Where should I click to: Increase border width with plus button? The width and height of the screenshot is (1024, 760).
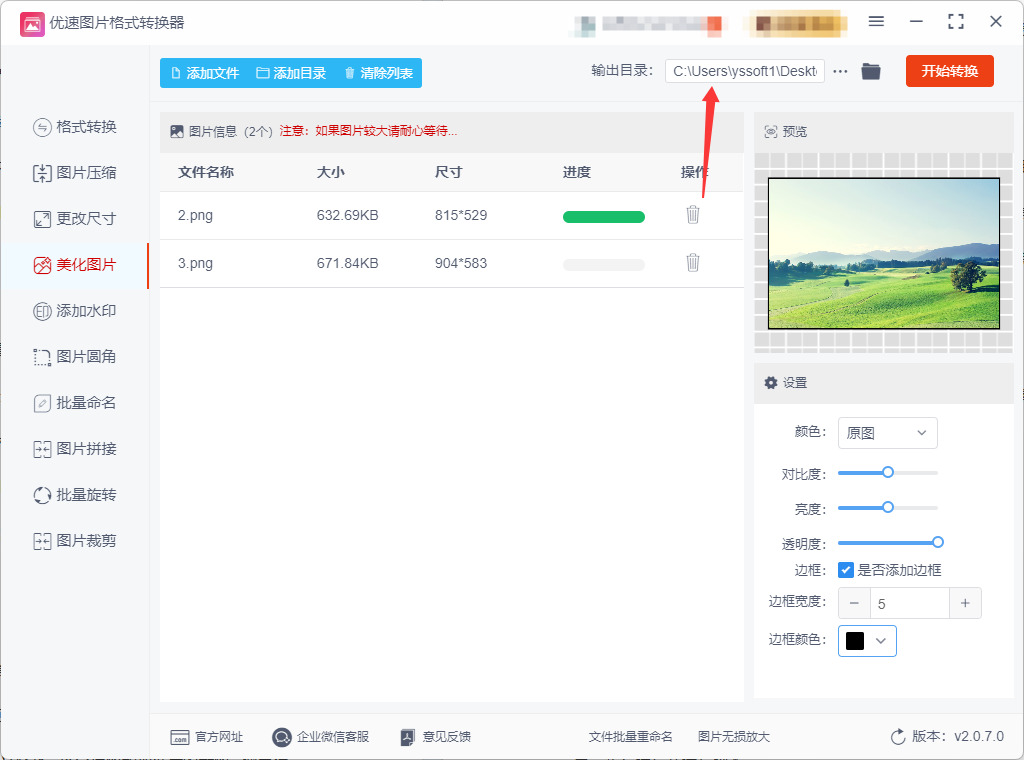[x=965, y=603]
